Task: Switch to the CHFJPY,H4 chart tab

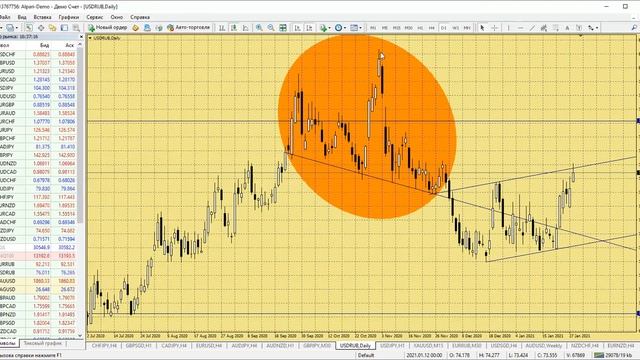Action: coord(104,346)
